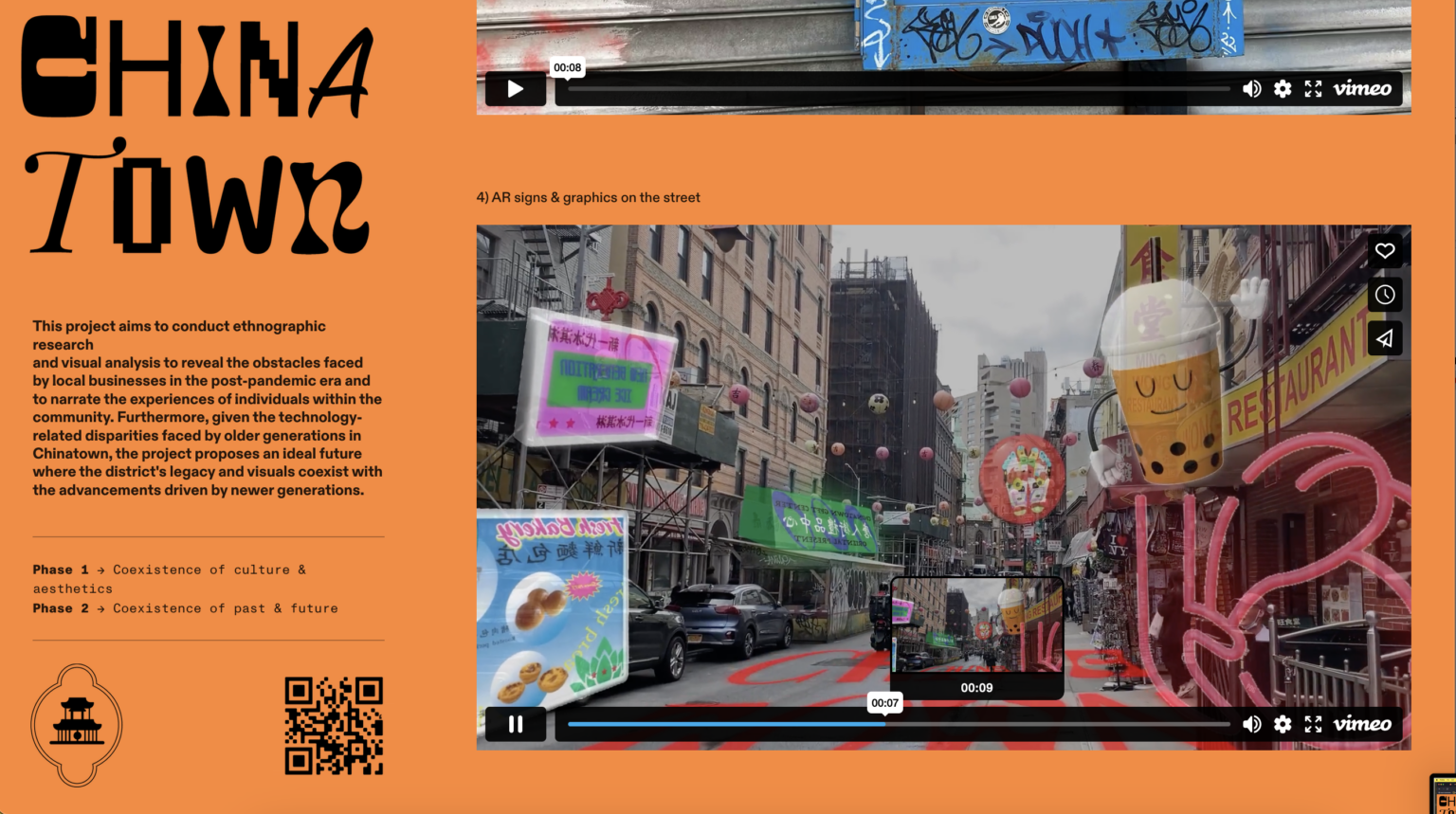The image size is (1456, 814).
Task: Mute the AR street video audio
Action: point(1251,725)
